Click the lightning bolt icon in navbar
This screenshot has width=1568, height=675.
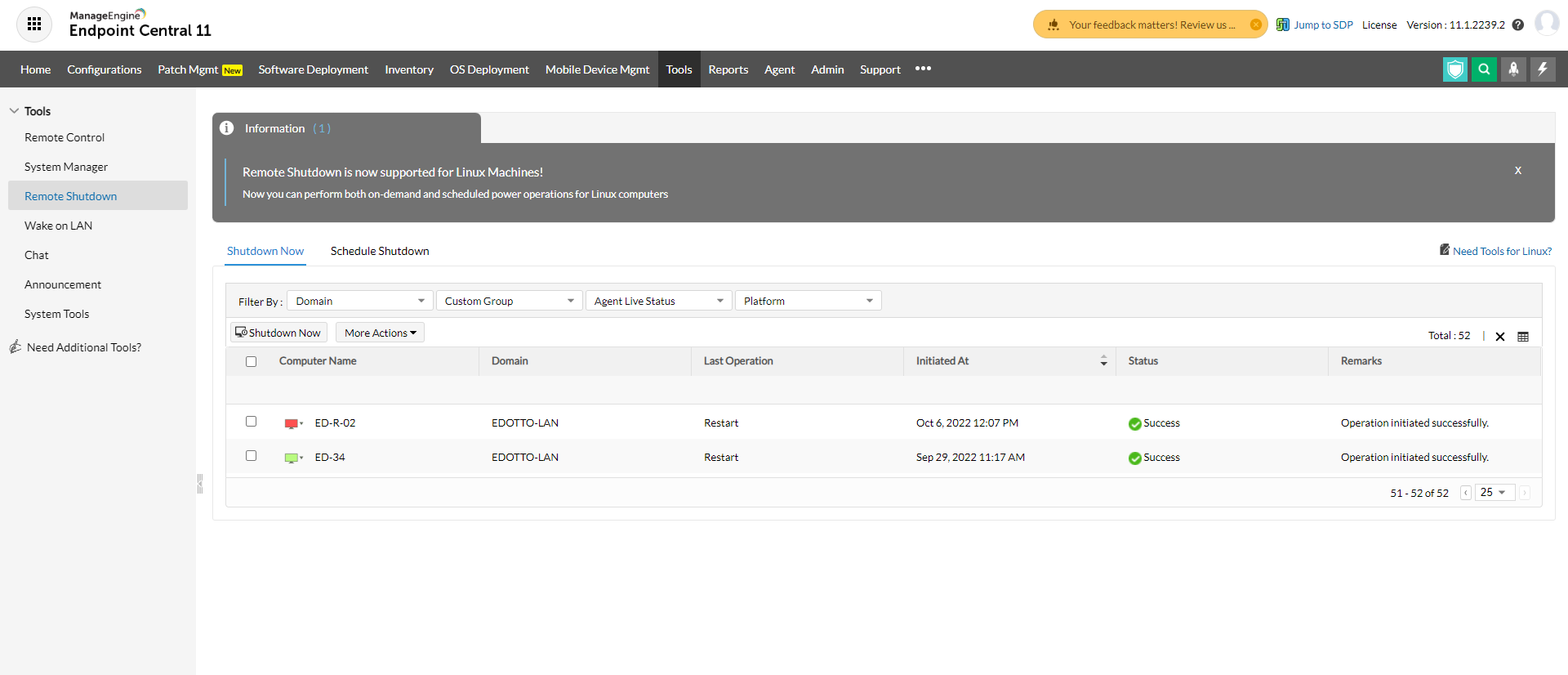click(1543, 69)
